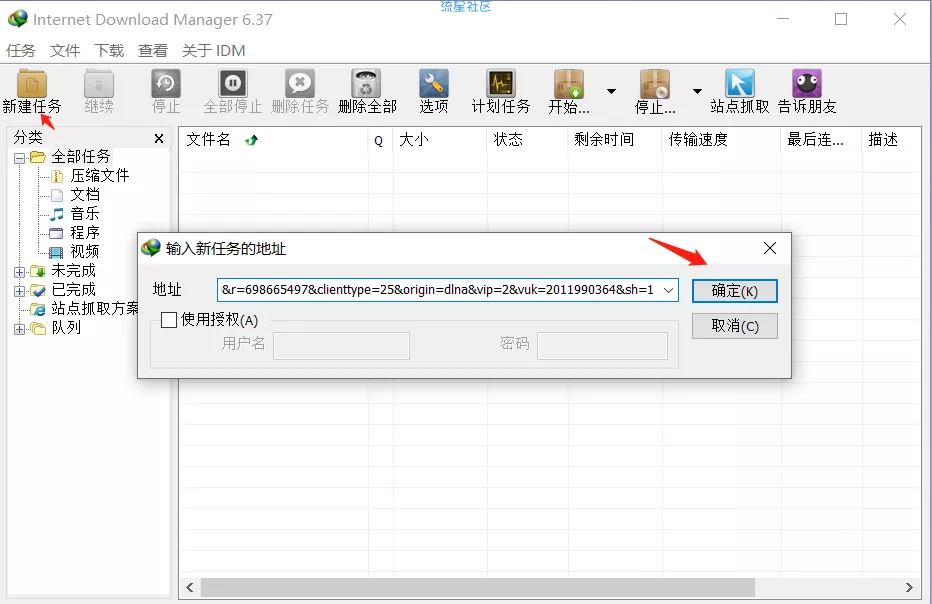Open the 地址 URL dropdown arrow
This screenshot has height=604, width=932.
click(x=669, y=290)
